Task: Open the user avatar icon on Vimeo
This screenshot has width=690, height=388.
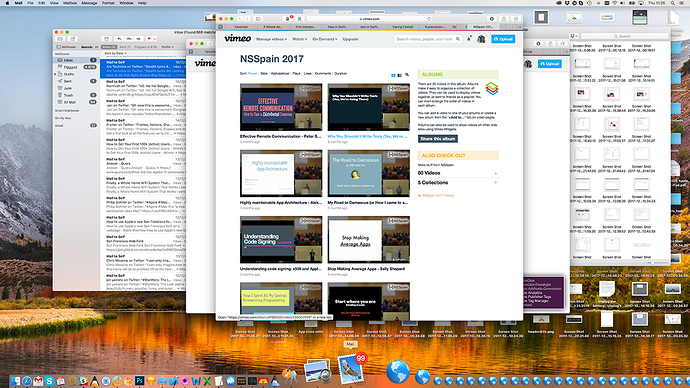Action: coord(481,39)
